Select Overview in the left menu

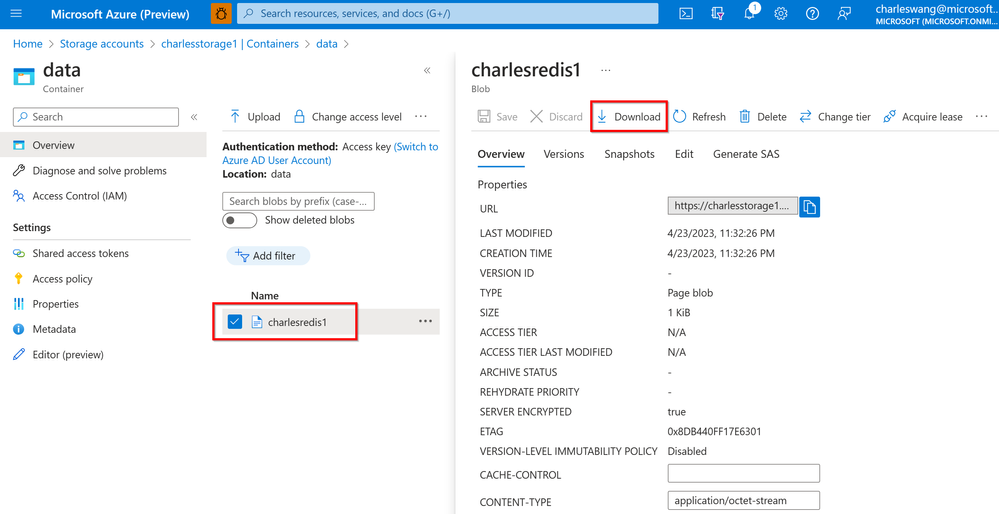[103, 145]
